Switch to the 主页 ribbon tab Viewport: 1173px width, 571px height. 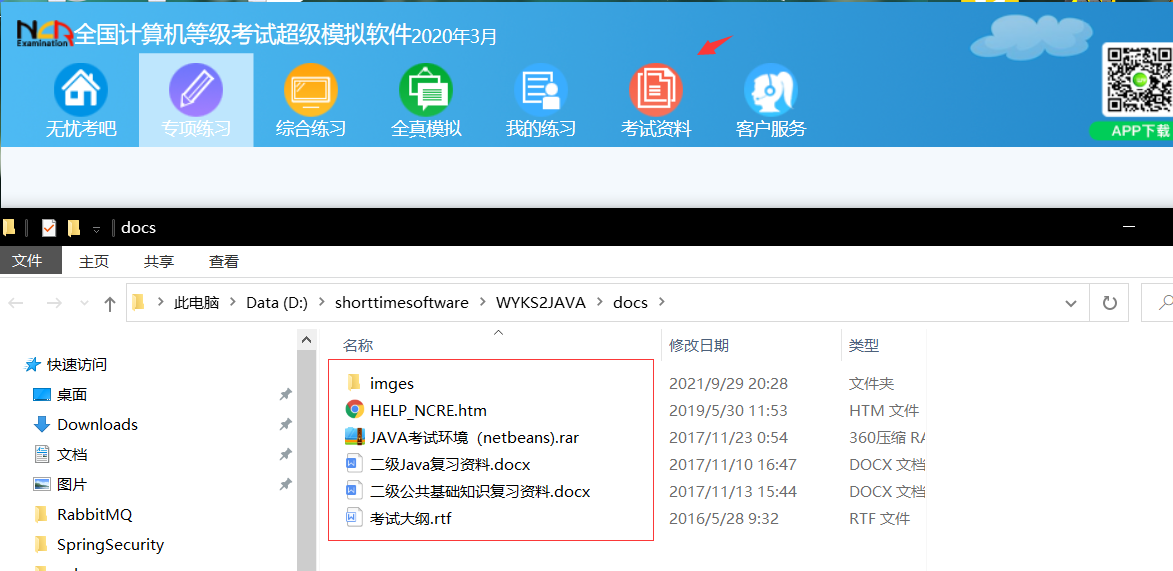coord(94,261)
